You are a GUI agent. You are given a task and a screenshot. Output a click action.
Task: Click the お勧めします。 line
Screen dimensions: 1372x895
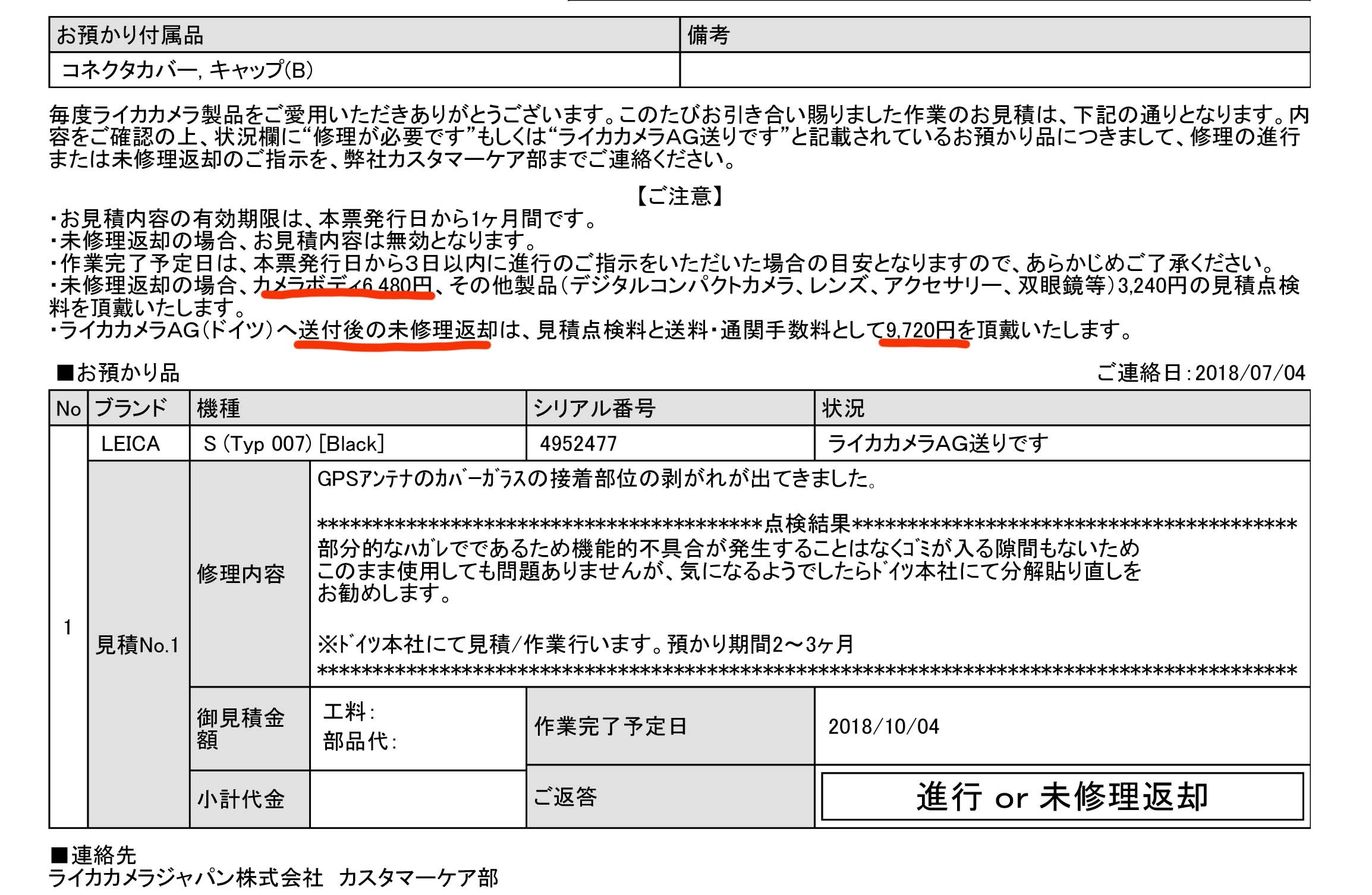[384, 593]
